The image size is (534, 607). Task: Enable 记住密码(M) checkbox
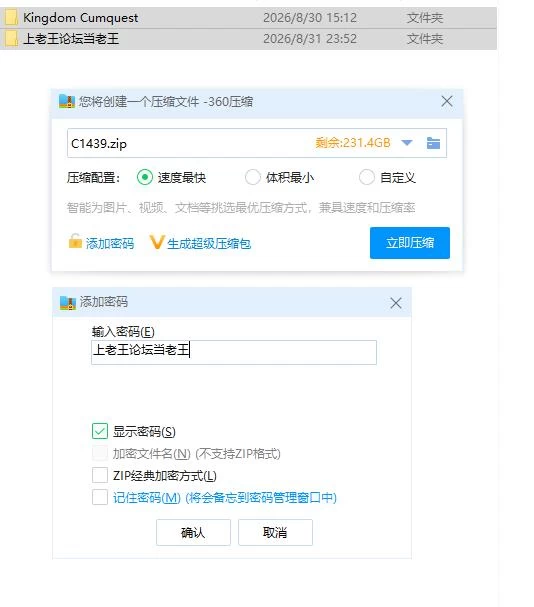[100, 497]
